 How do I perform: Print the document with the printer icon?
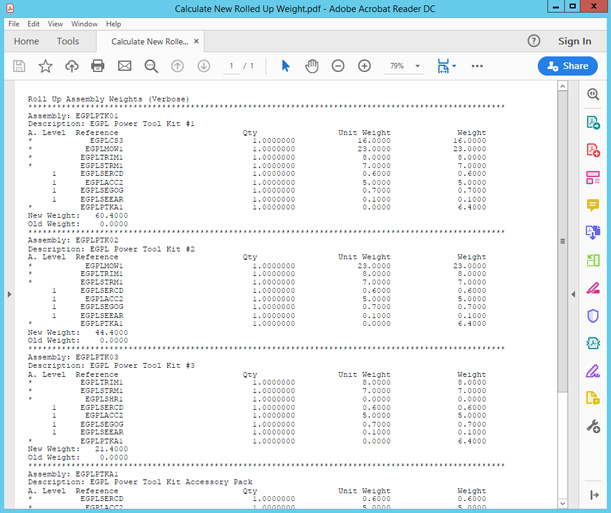pos(98,66)
